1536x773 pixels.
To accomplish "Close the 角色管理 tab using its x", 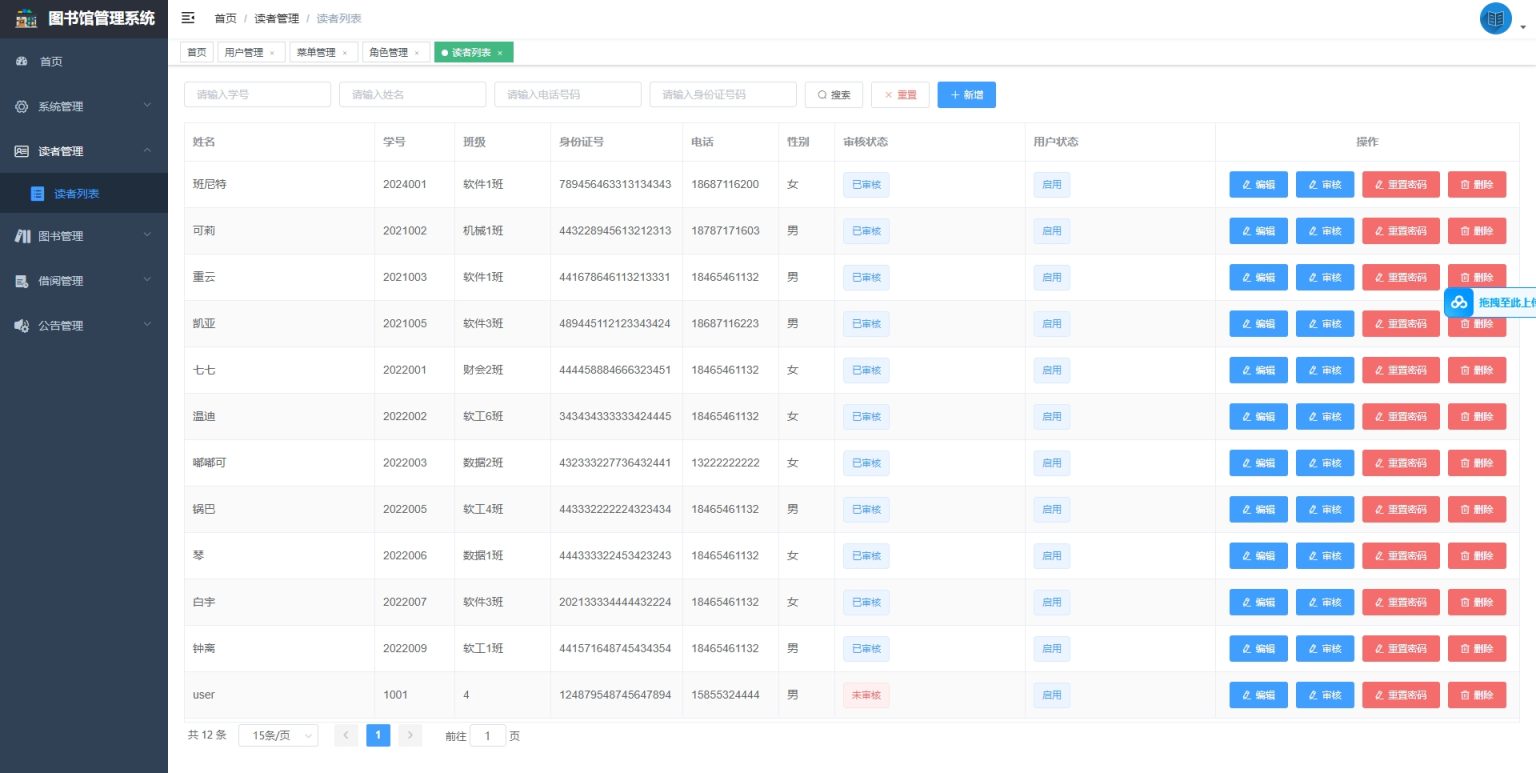I will click(416, 53).
